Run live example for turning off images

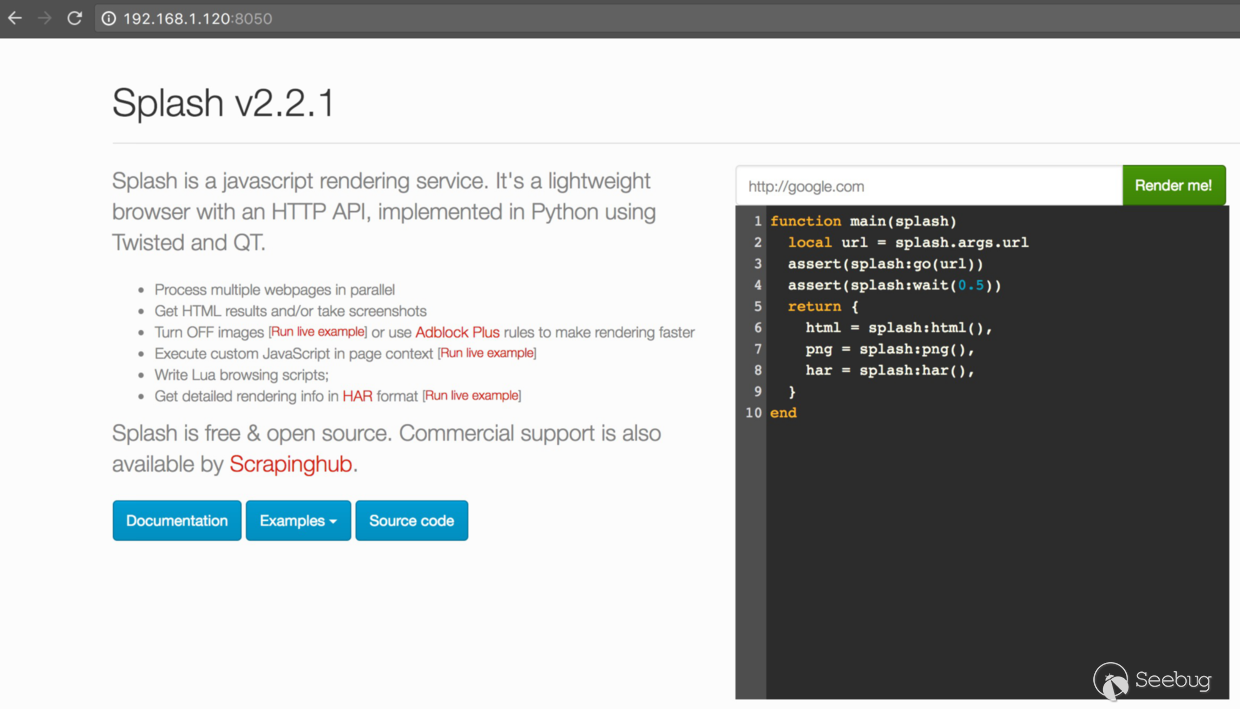tap(318, 332)
